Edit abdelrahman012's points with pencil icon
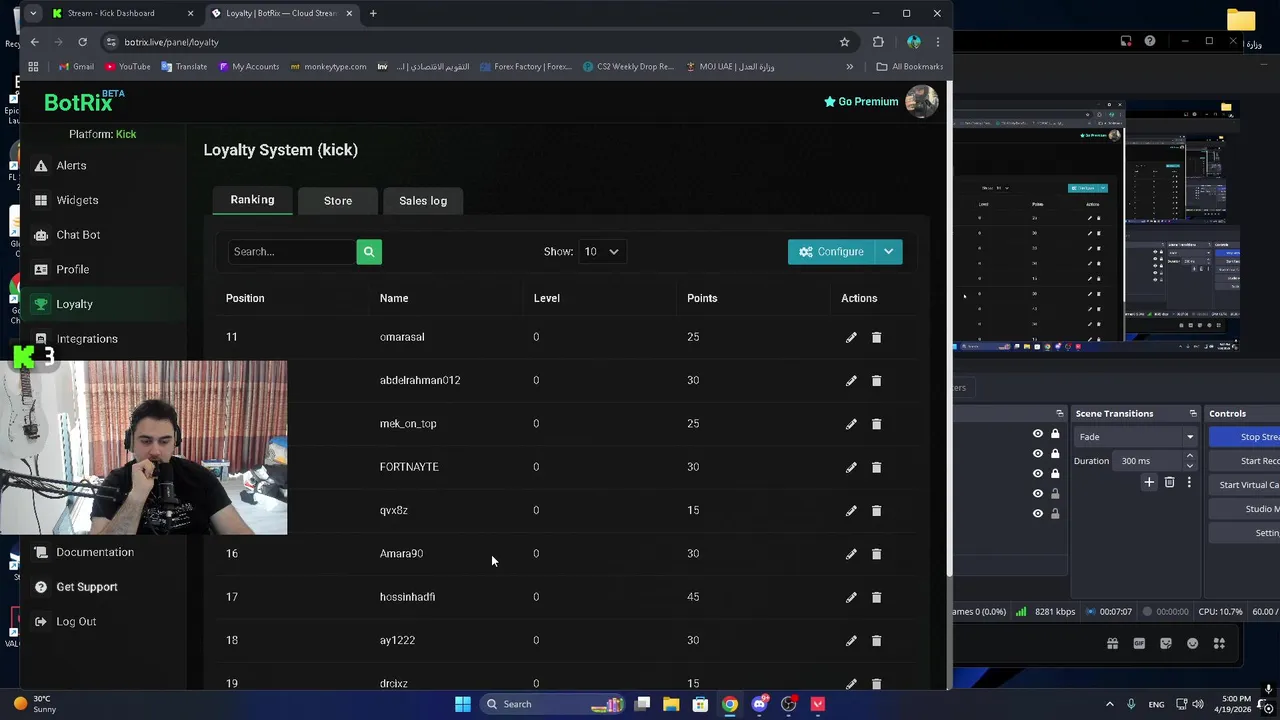 coord(851,381)
